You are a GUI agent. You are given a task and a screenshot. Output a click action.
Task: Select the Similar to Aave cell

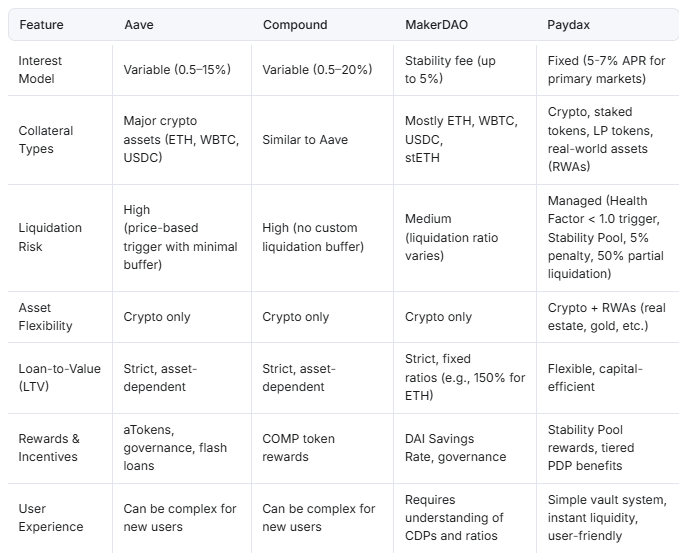[305, 139]
